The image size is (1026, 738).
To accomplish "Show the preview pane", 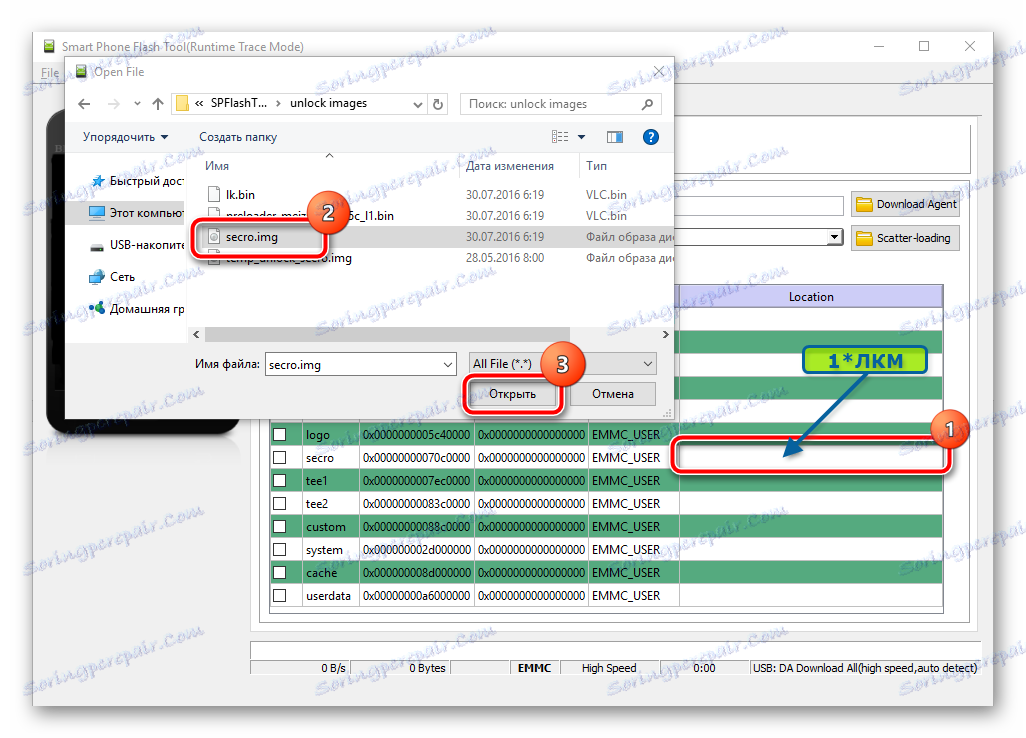I will coord(614,137).
